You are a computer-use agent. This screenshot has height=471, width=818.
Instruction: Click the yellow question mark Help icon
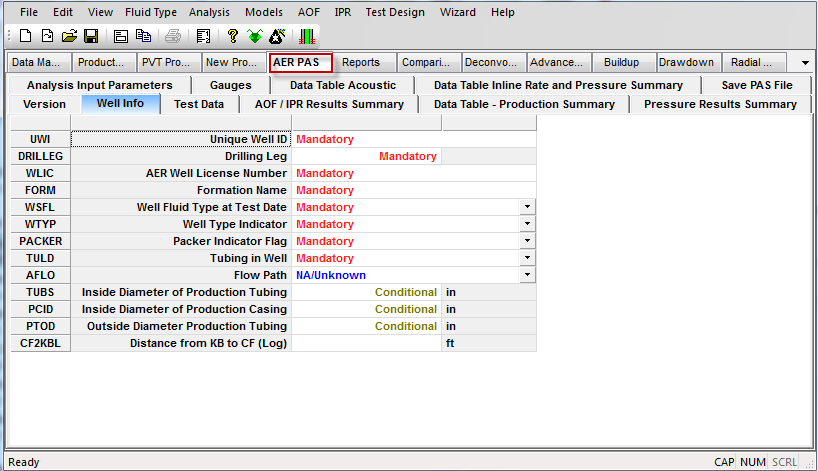click(x=232, y=36)
